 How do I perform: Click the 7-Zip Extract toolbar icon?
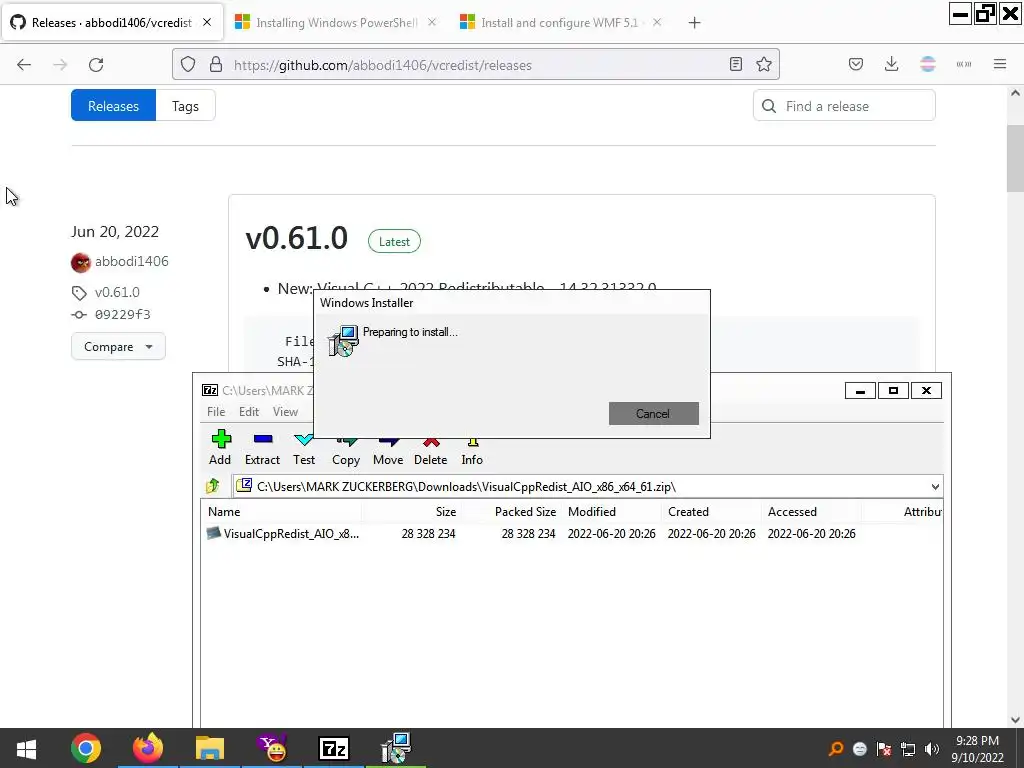pos(263,439)
